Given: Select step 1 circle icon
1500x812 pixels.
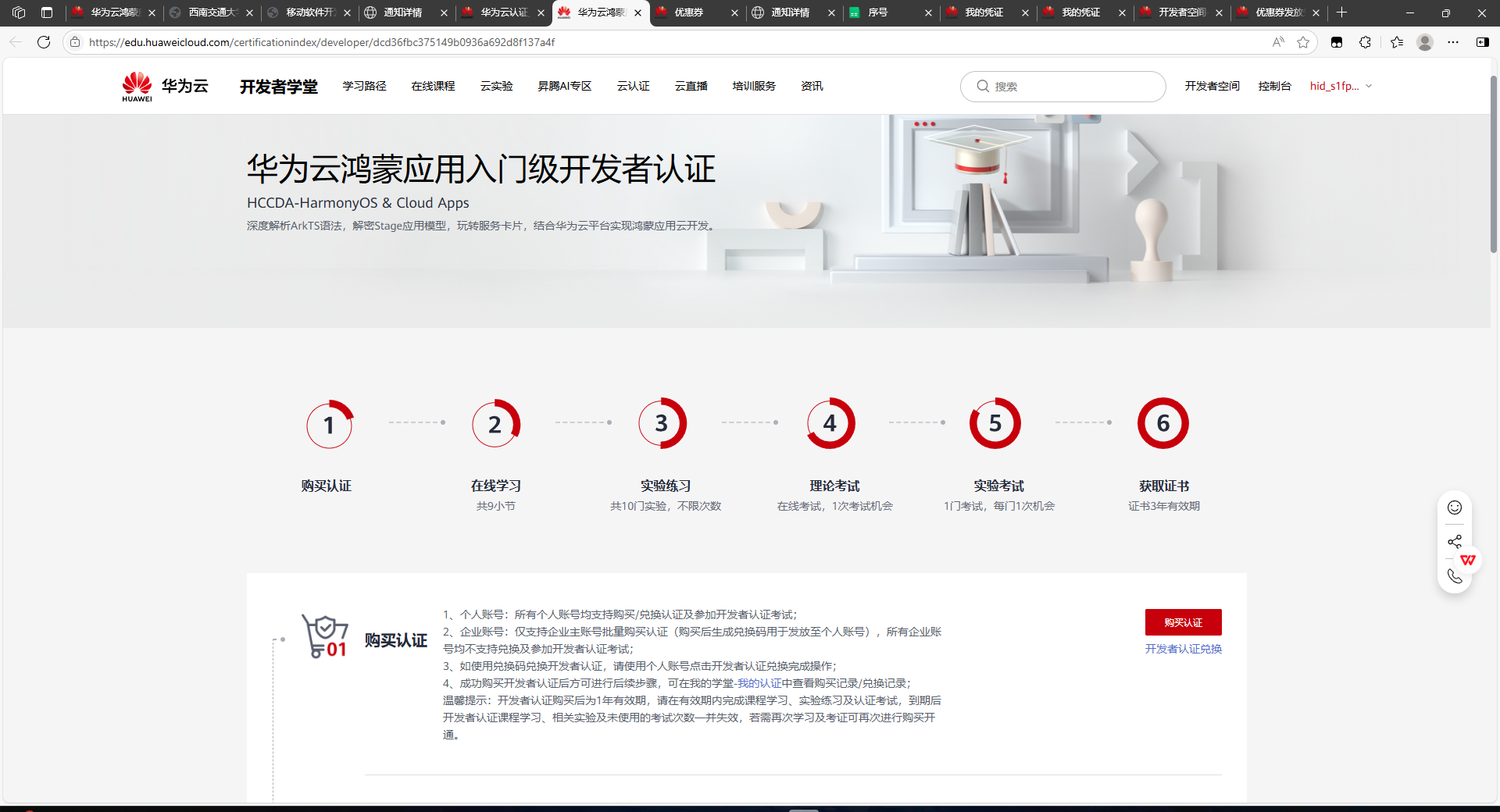Looking at the screenshot, I should click(329, 424).
